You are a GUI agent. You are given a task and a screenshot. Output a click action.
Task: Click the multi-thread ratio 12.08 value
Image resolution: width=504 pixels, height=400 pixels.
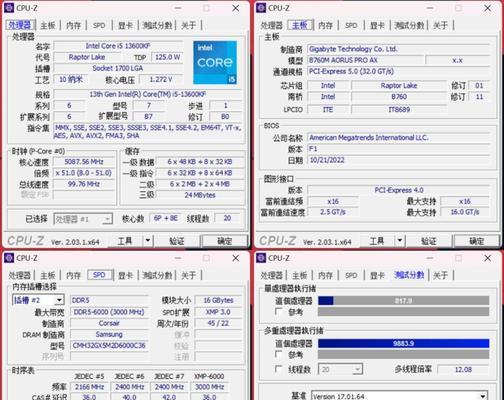tap(463, 369)
